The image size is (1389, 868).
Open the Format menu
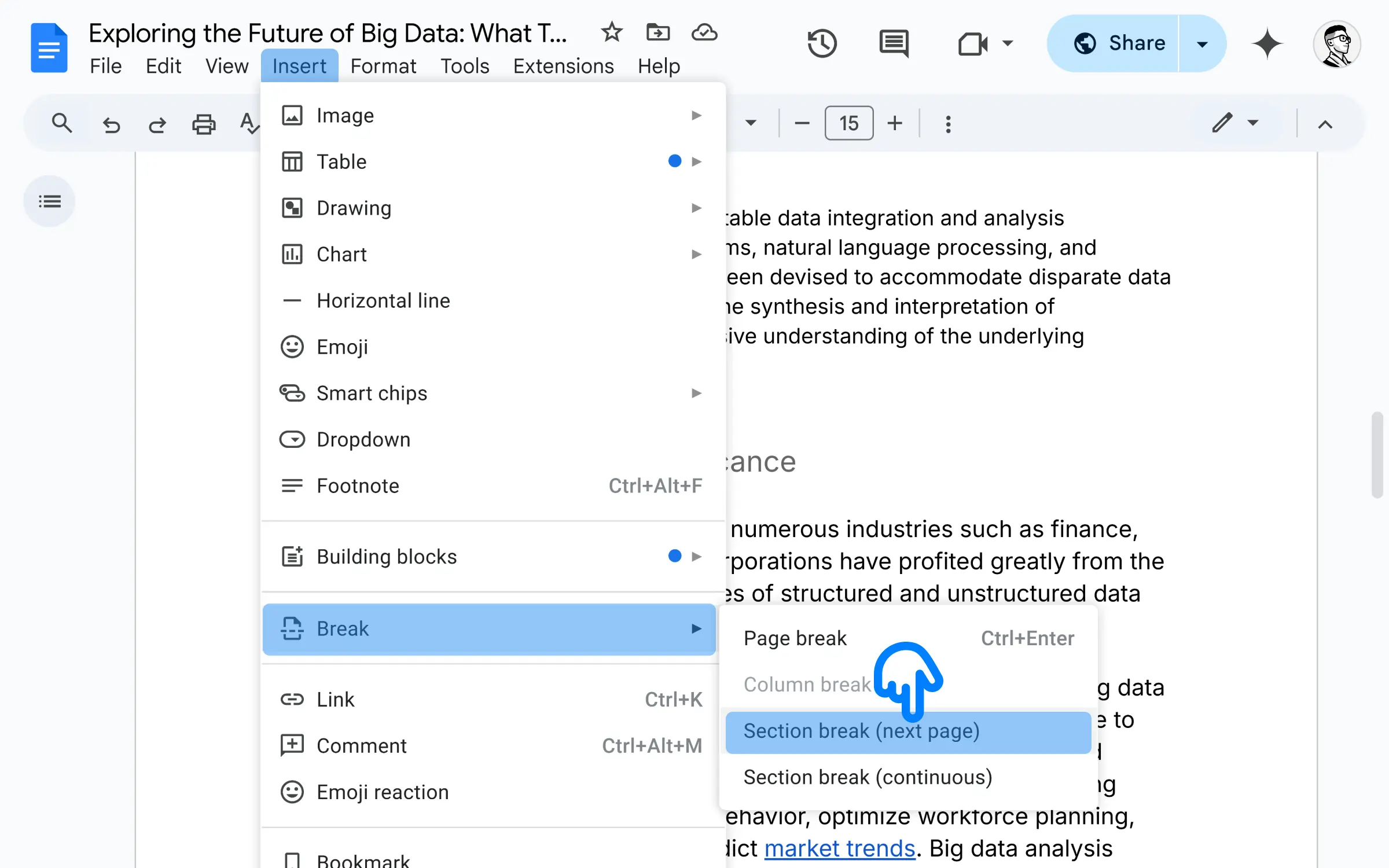383,66
